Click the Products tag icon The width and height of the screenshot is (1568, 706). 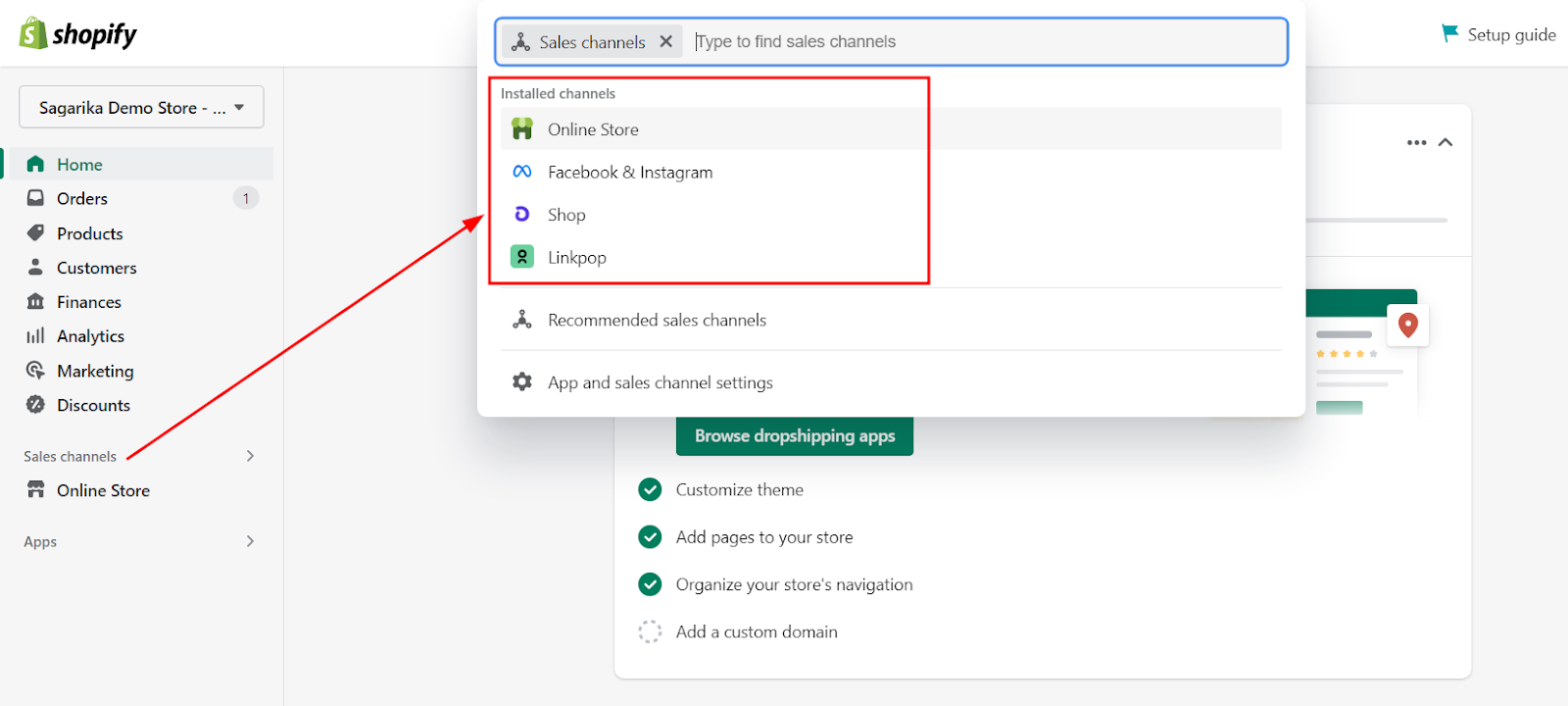click(35, 233)
